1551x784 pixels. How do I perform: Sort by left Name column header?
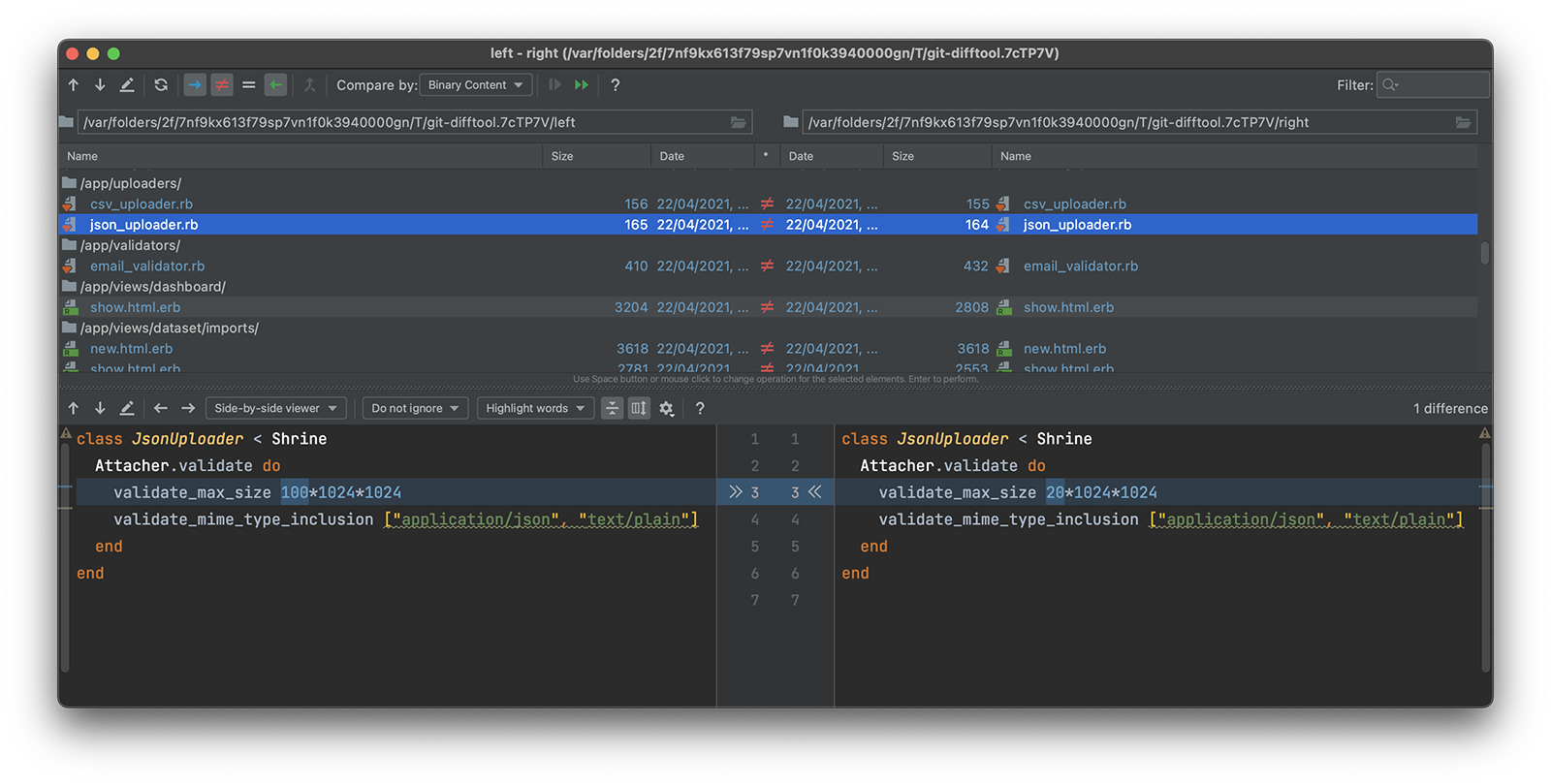pos(301,156)
